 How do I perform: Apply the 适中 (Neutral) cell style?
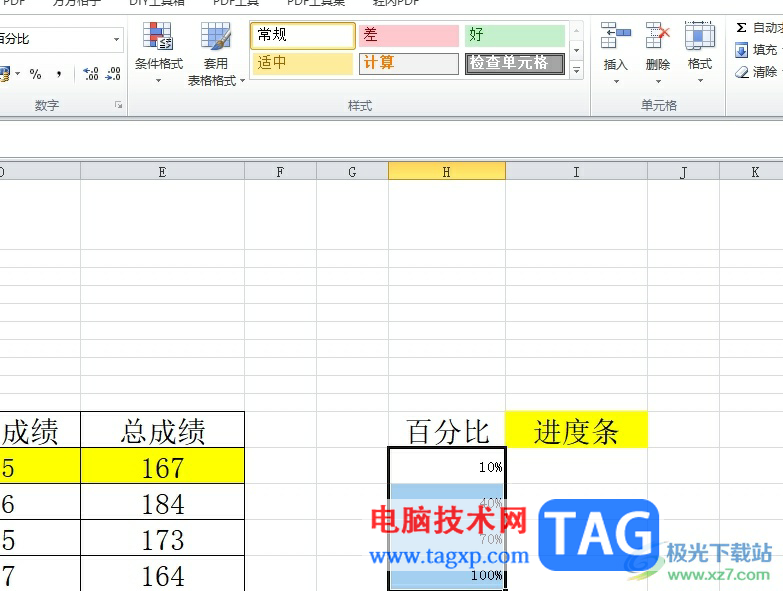303,63
